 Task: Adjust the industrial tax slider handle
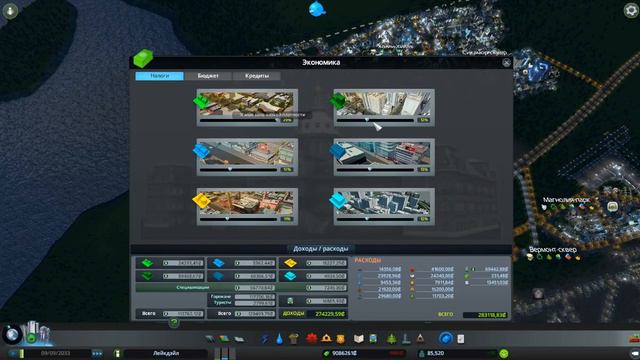click(227, 219)
